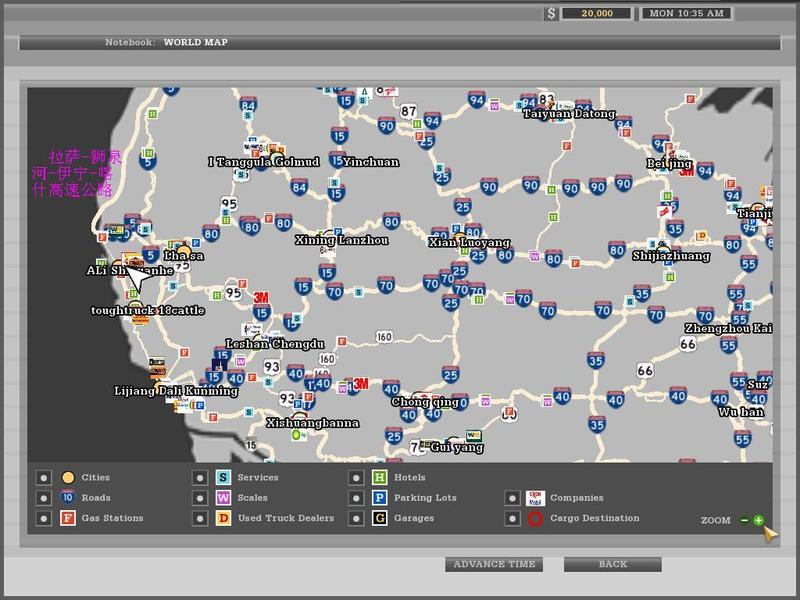Toggle the Roads checkbox
Image resolution: width=800 pixels, height=600 pixels.
43,498
